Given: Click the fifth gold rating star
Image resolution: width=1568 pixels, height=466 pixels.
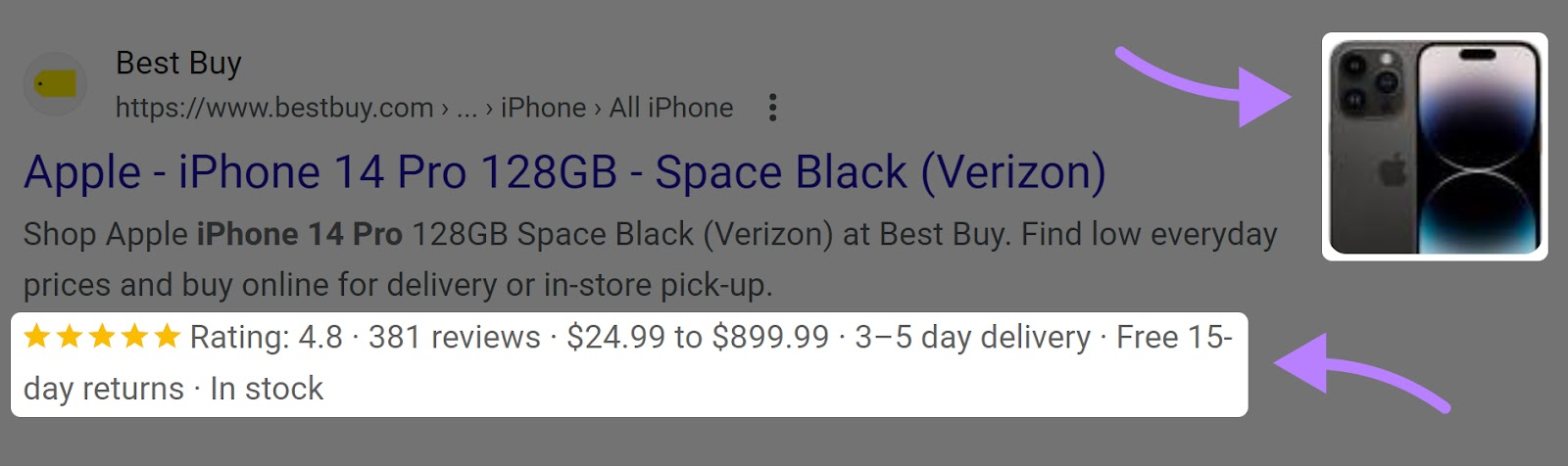Looking at the screenshot, I should tap(168, 337).
